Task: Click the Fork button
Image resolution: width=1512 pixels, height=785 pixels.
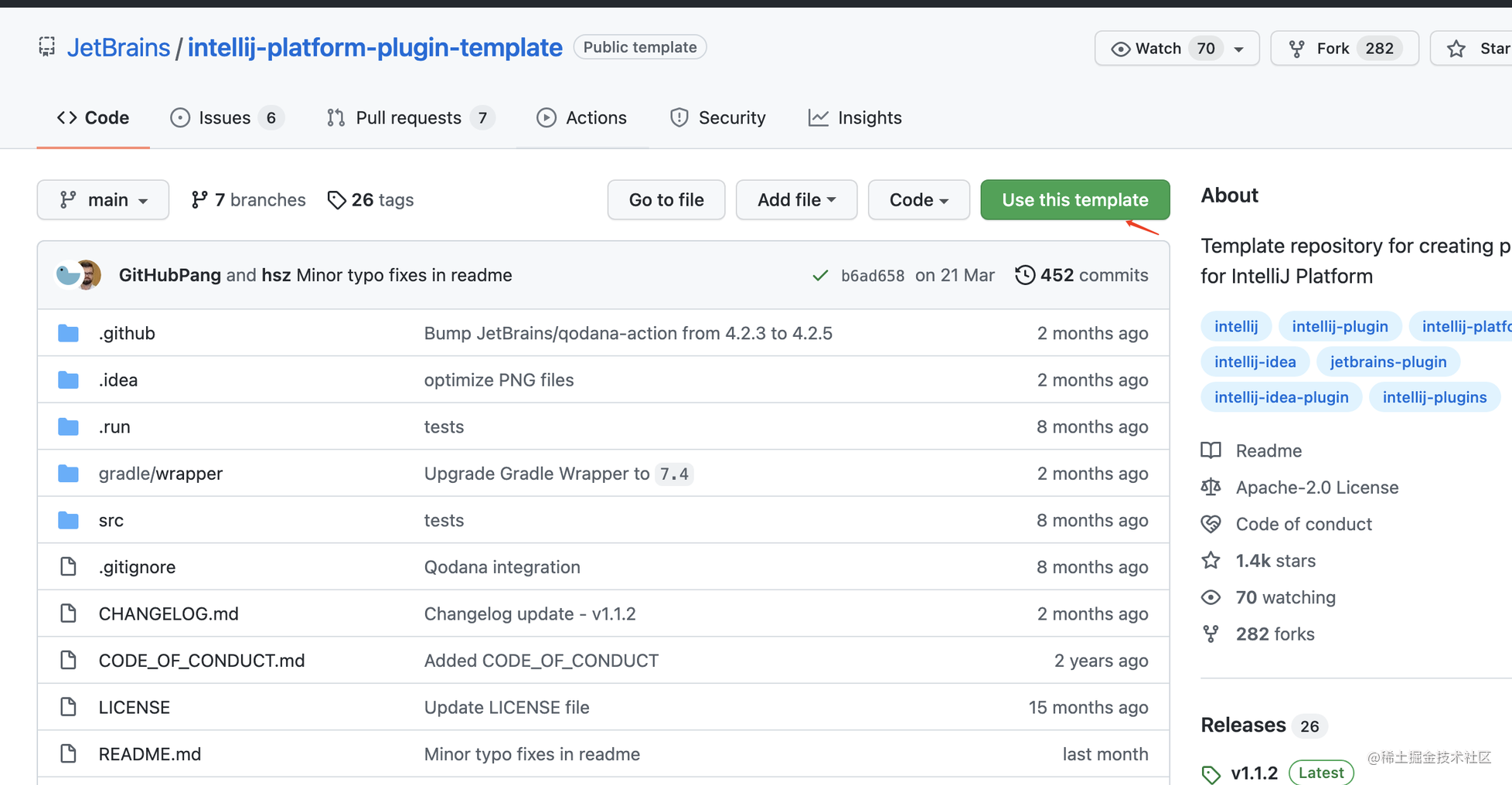Action: pos(1344,49)
